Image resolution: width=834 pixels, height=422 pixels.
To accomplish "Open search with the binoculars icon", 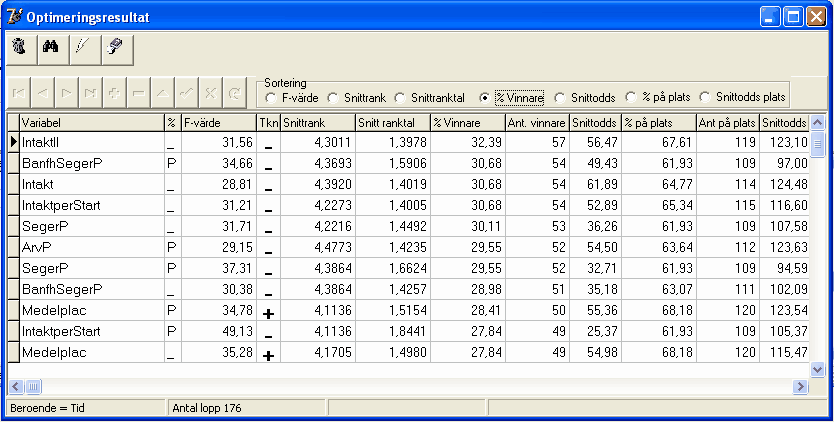I will click(53, 49).
